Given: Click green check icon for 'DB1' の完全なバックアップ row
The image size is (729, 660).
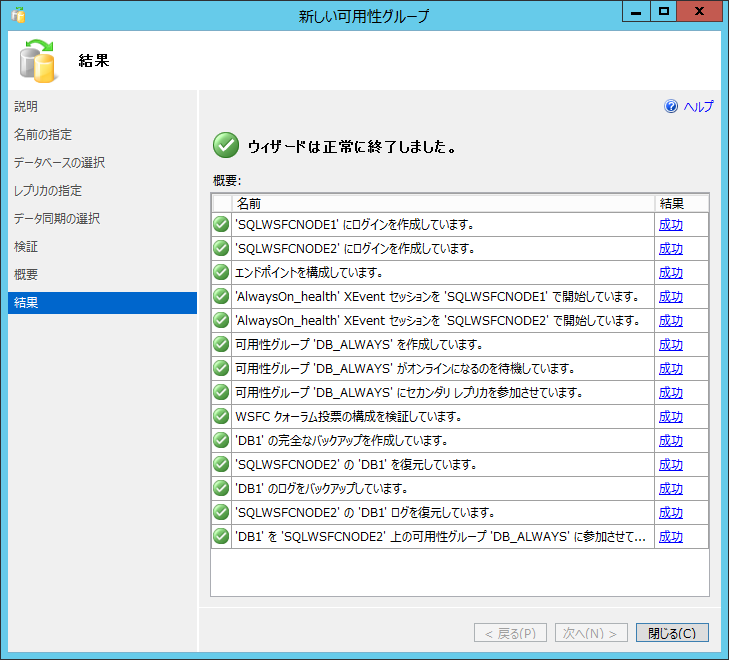Looking at the screenshot, I should 221,440.
